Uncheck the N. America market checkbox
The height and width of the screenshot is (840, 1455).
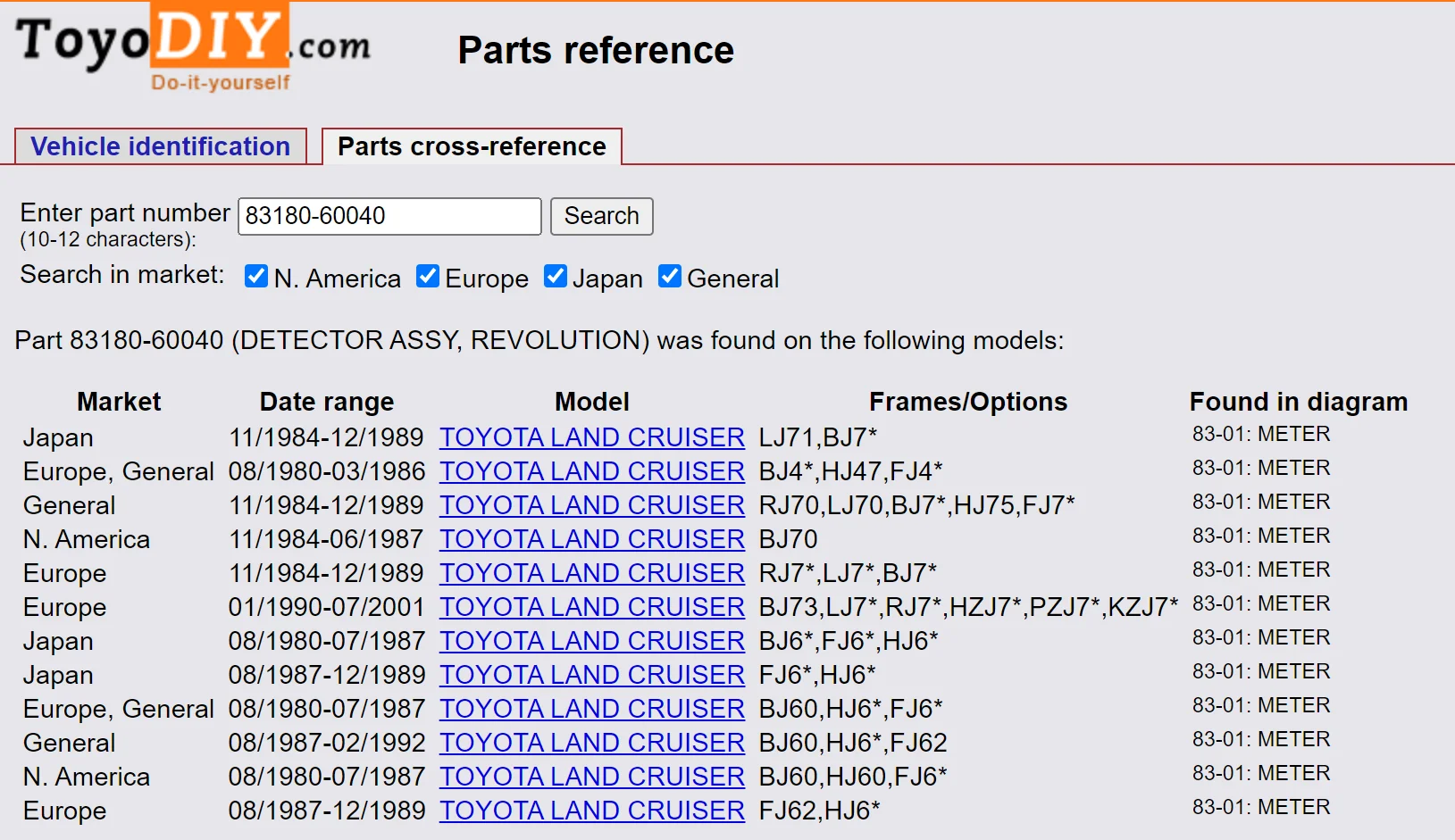(x=256, y=277)
